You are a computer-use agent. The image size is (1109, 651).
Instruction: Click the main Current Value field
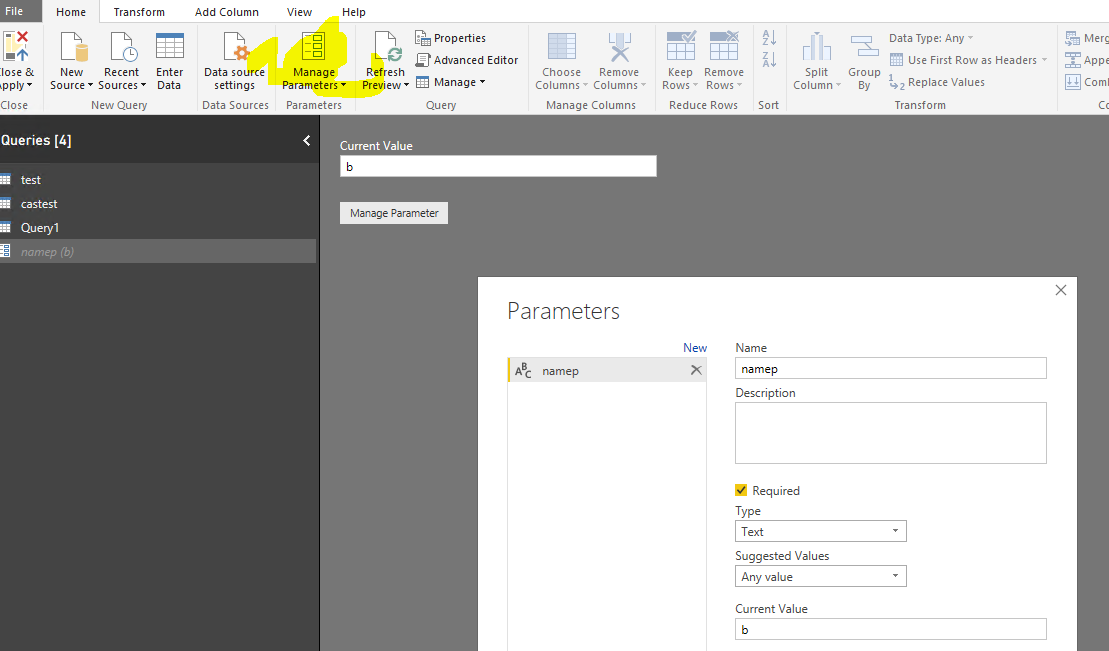pyautogui.click(x=498, y=166)
